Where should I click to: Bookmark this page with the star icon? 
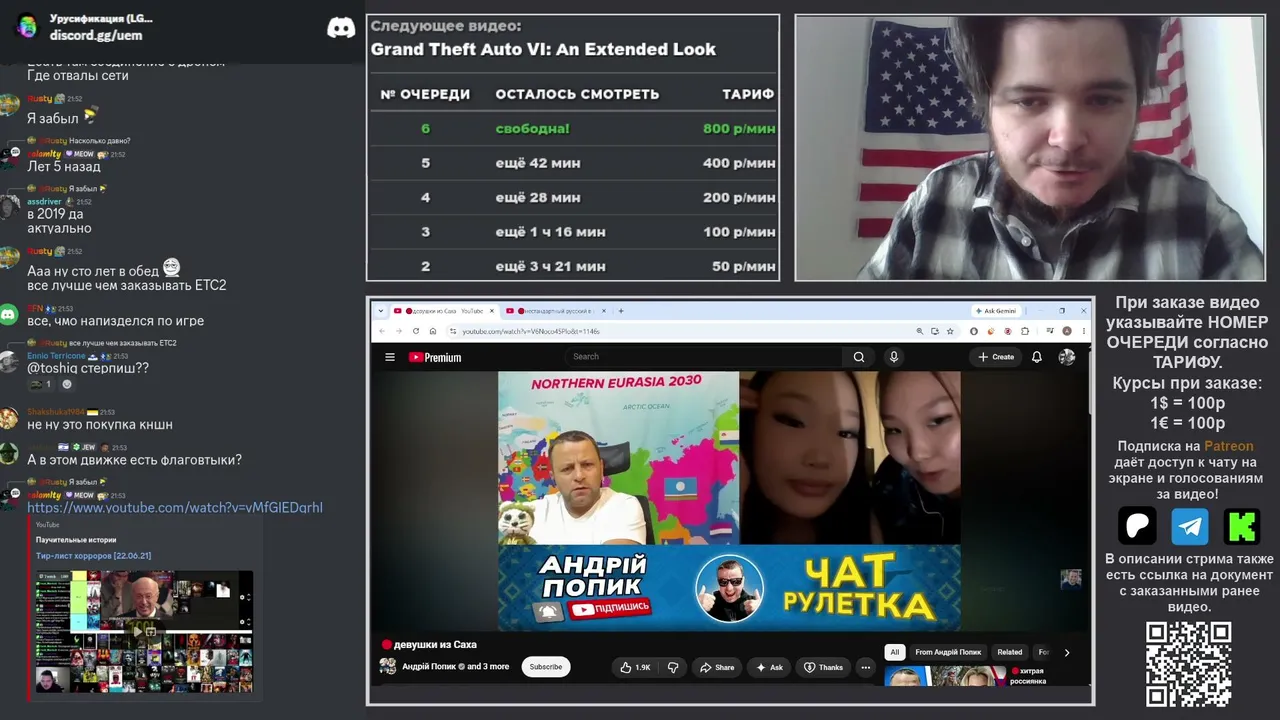951,331
